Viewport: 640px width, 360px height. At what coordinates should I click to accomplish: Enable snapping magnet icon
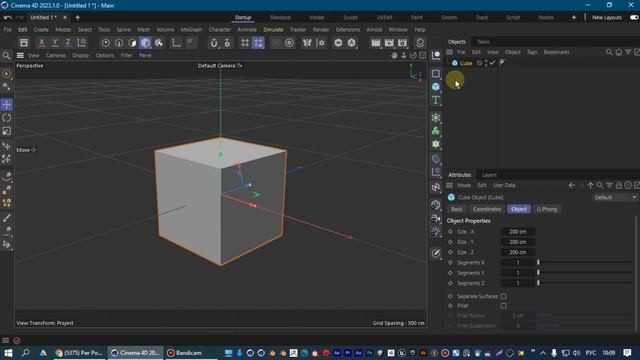click(213, 42)
